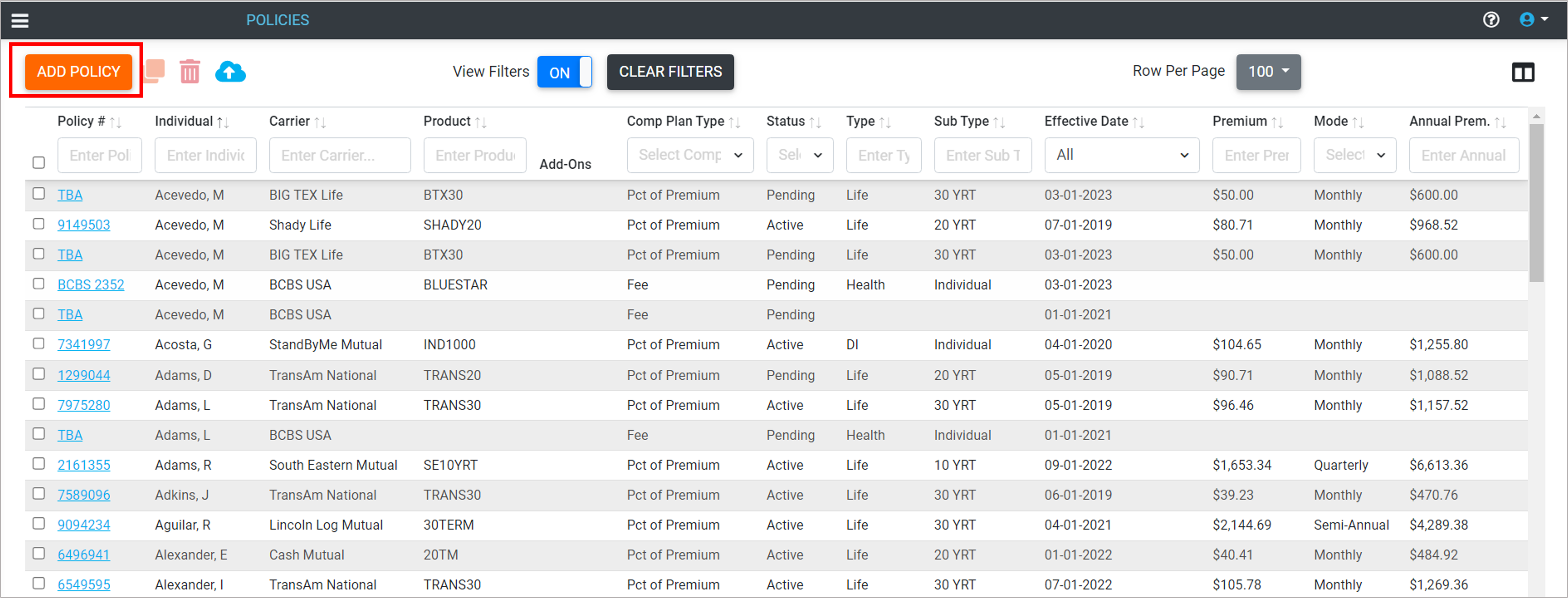Image resolution: width=1568 pixels, height=598 pixels.
Task: Open policy link 7341997
Action: [x=84, y=345]
